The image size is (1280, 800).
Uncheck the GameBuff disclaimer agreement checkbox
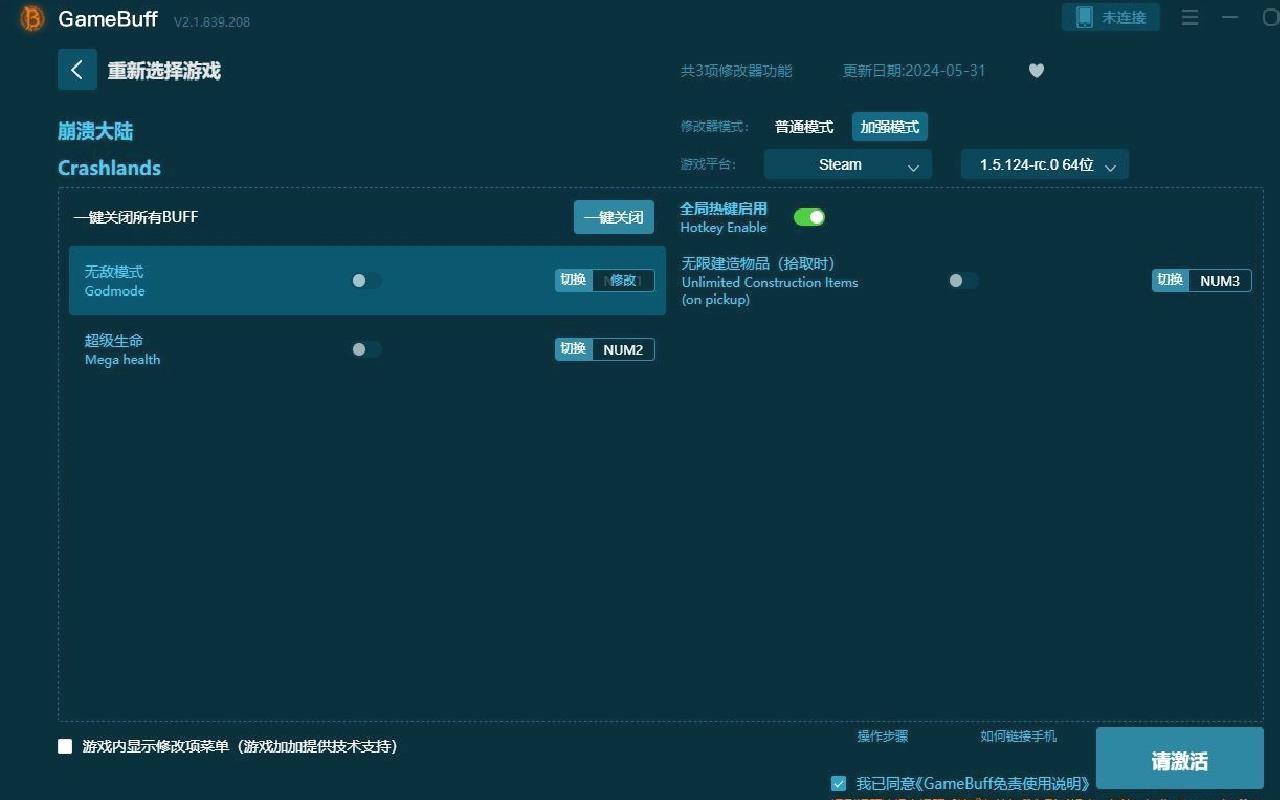coord(838,783)
